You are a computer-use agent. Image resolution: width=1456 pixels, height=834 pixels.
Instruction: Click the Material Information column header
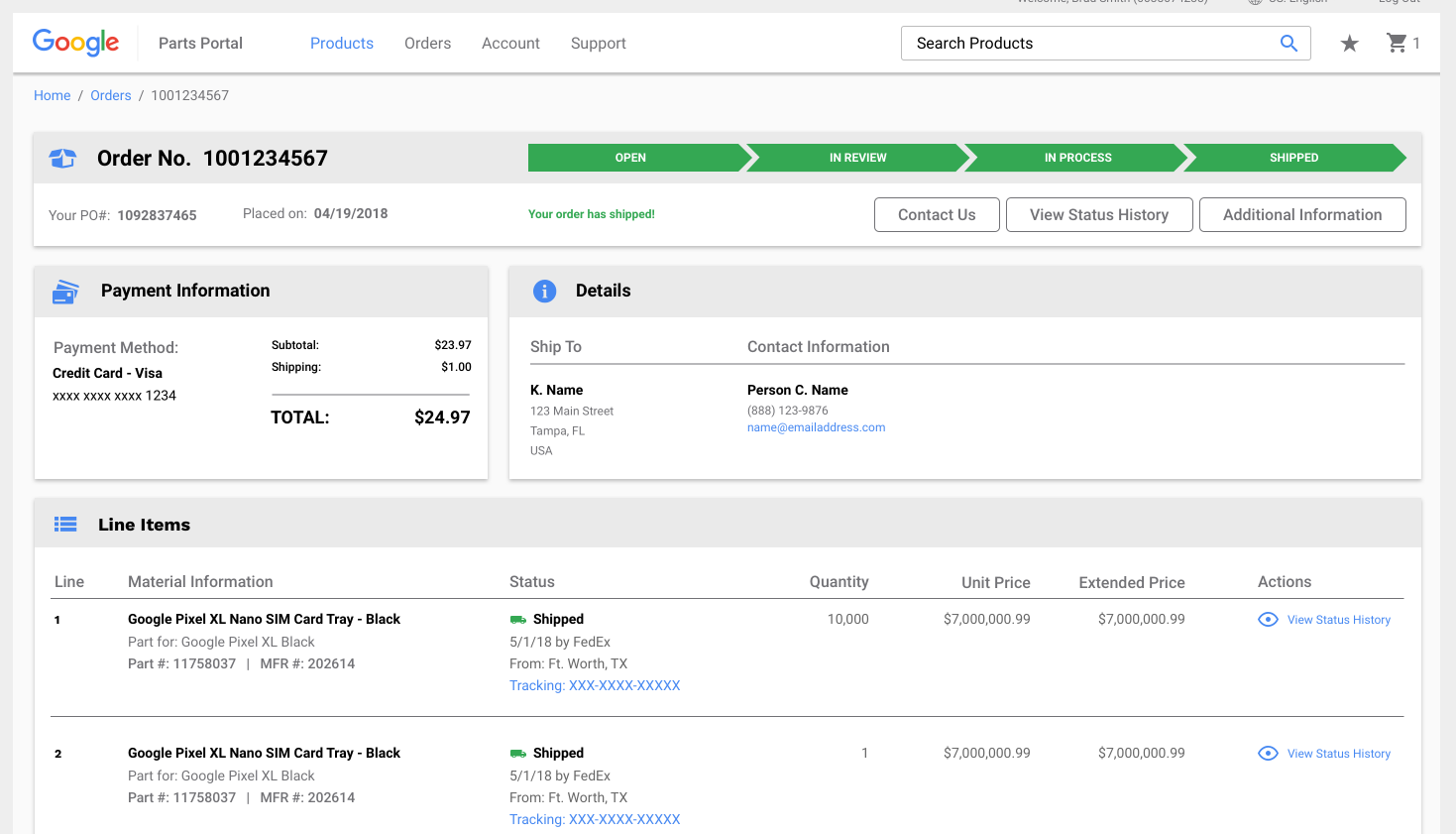[x=200, y=582]
